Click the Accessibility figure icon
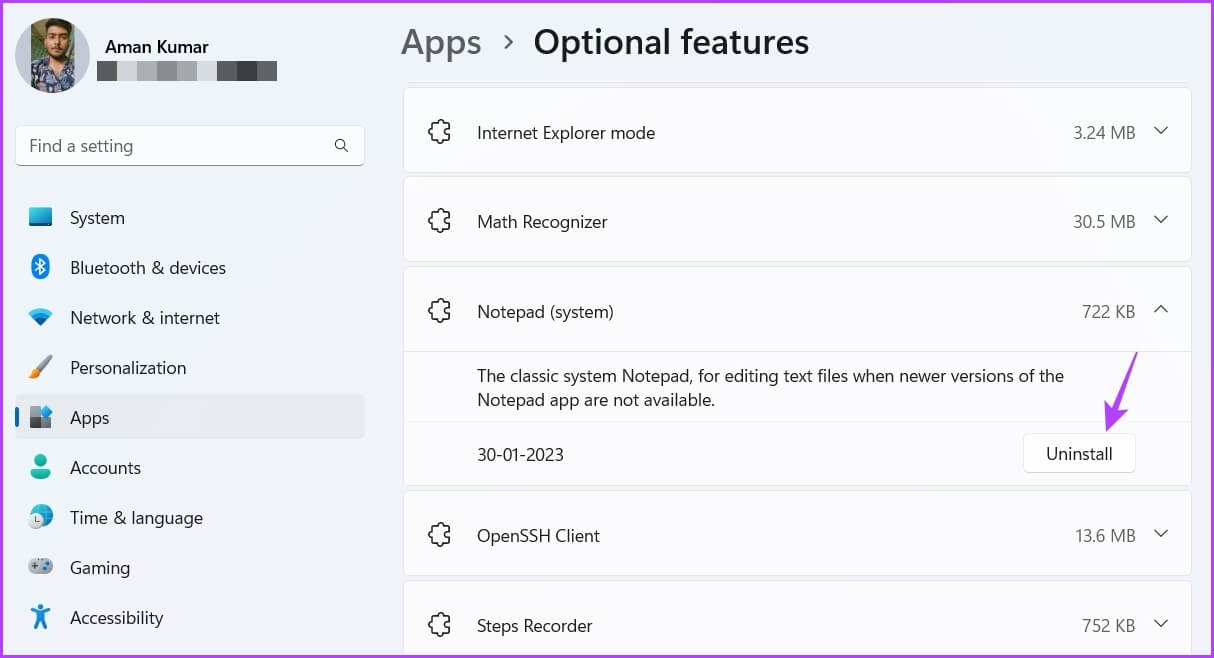This screenshot has height=658, width=1214. point(40,617)
